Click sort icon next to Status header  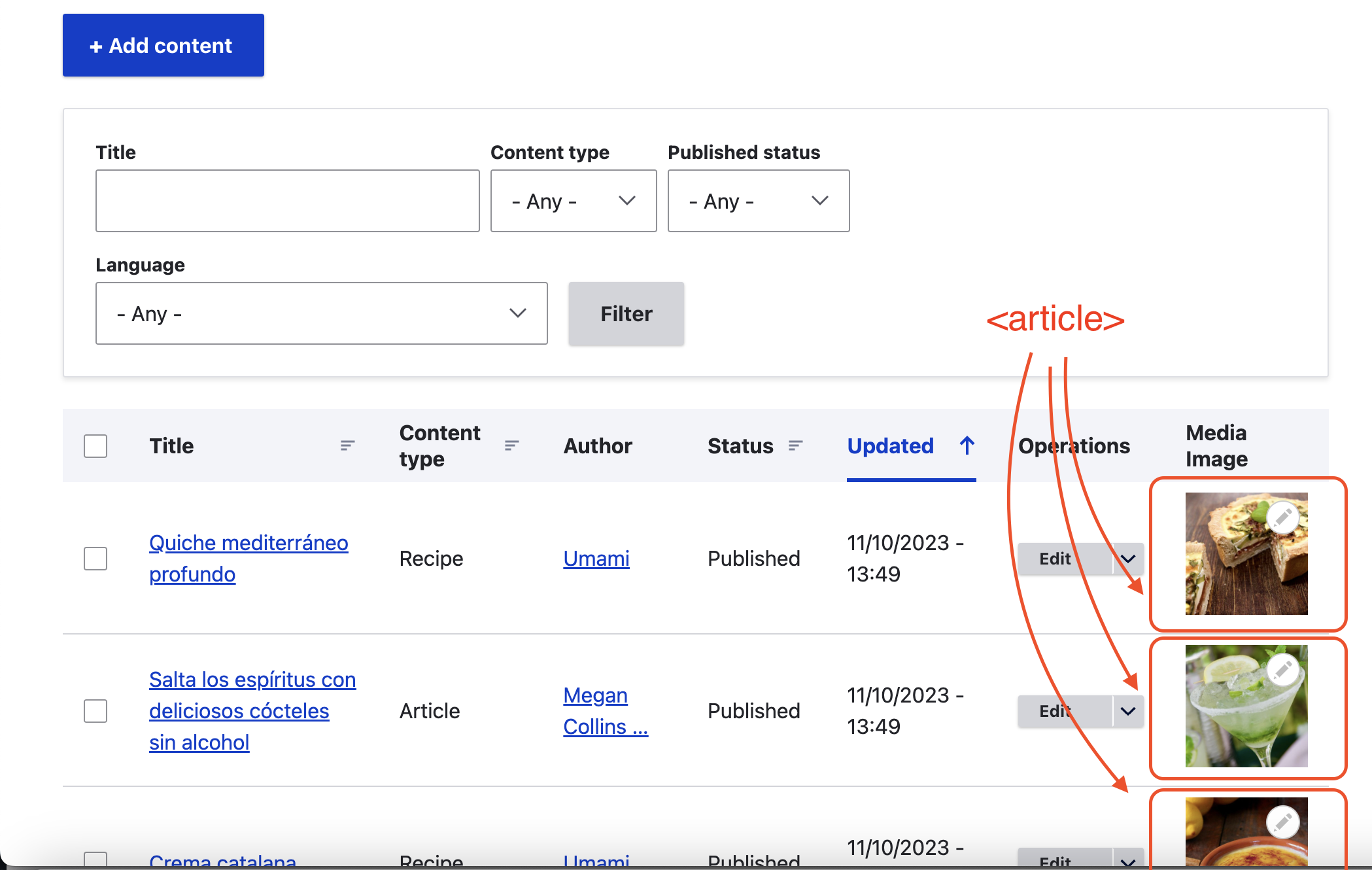pyautogui.click(x=795, y=445)
